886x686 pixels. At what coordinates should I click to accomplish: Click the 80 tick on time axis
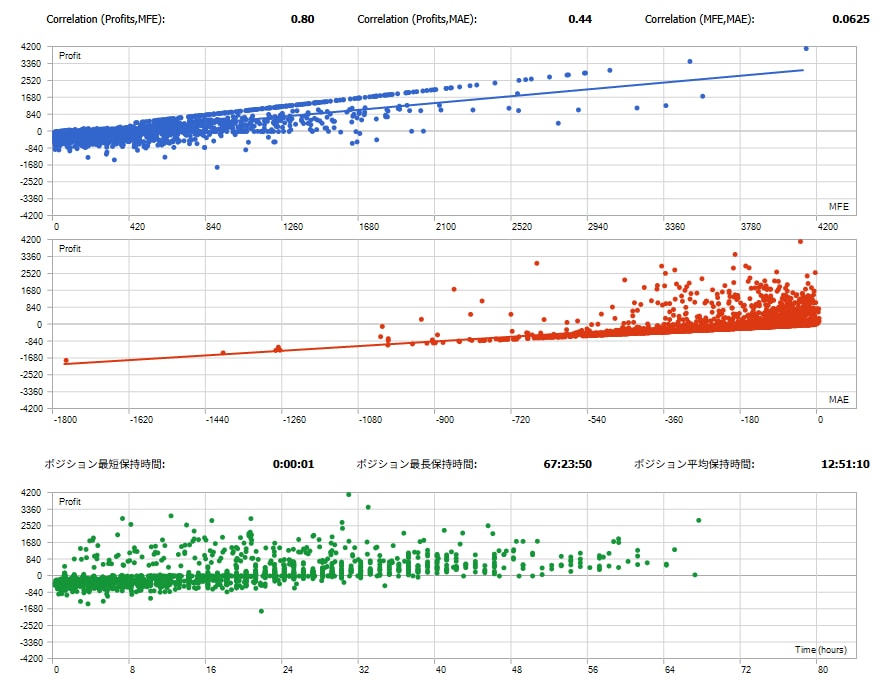[x=823, y=670]
